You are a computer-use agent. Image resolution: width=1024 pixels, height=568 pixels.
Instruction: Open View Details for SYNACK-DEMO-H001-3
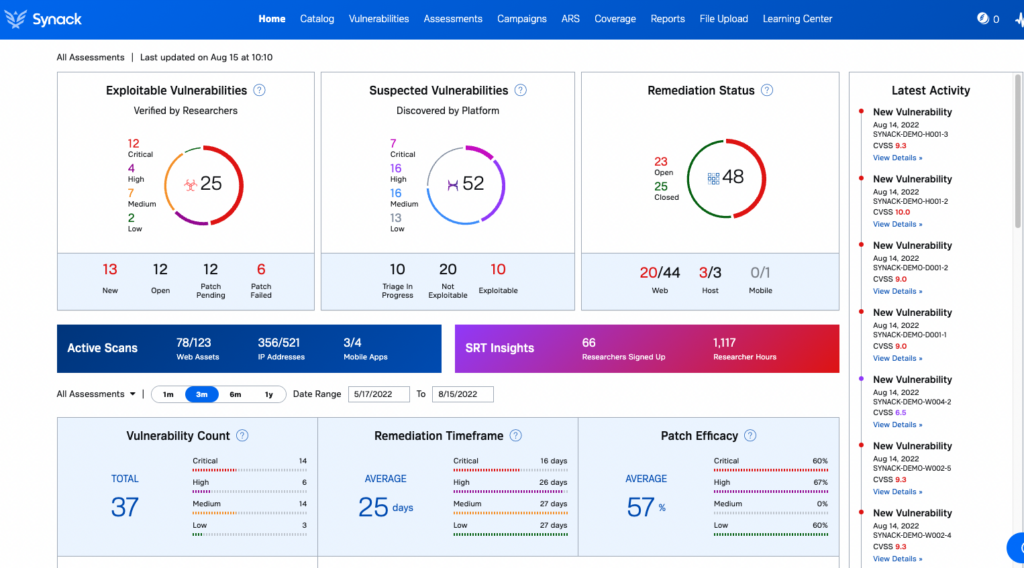pos(897,157)
